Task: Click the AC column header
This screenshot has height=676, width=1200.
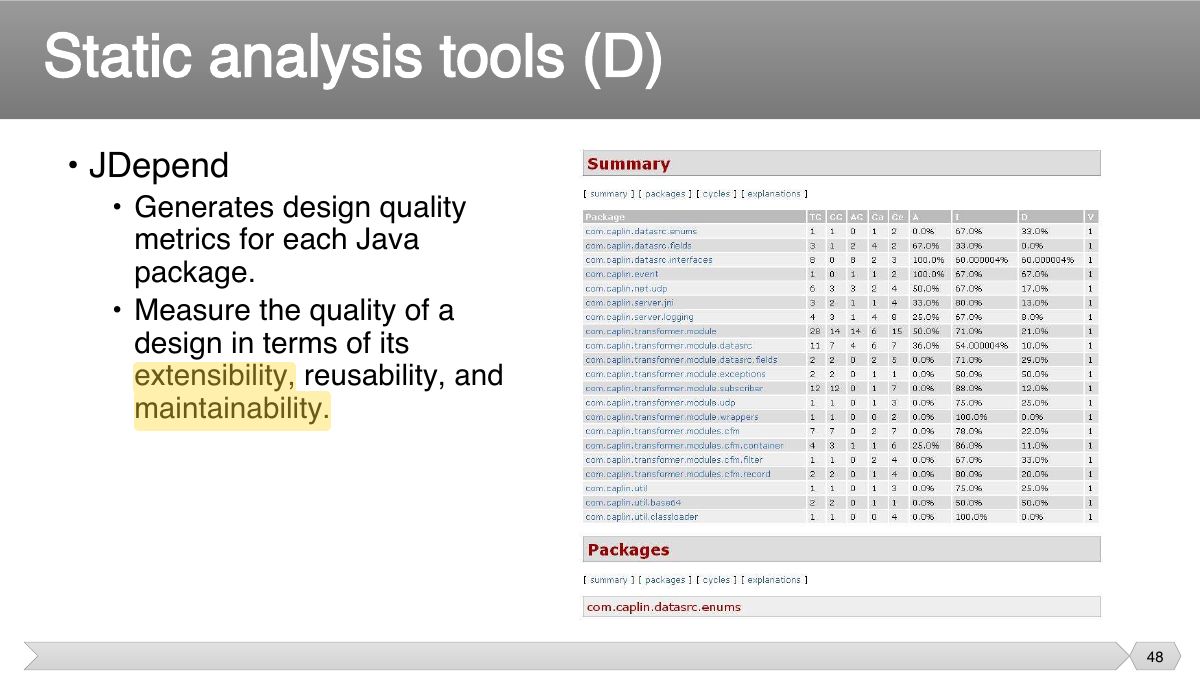Action: (x=855, y=216)
